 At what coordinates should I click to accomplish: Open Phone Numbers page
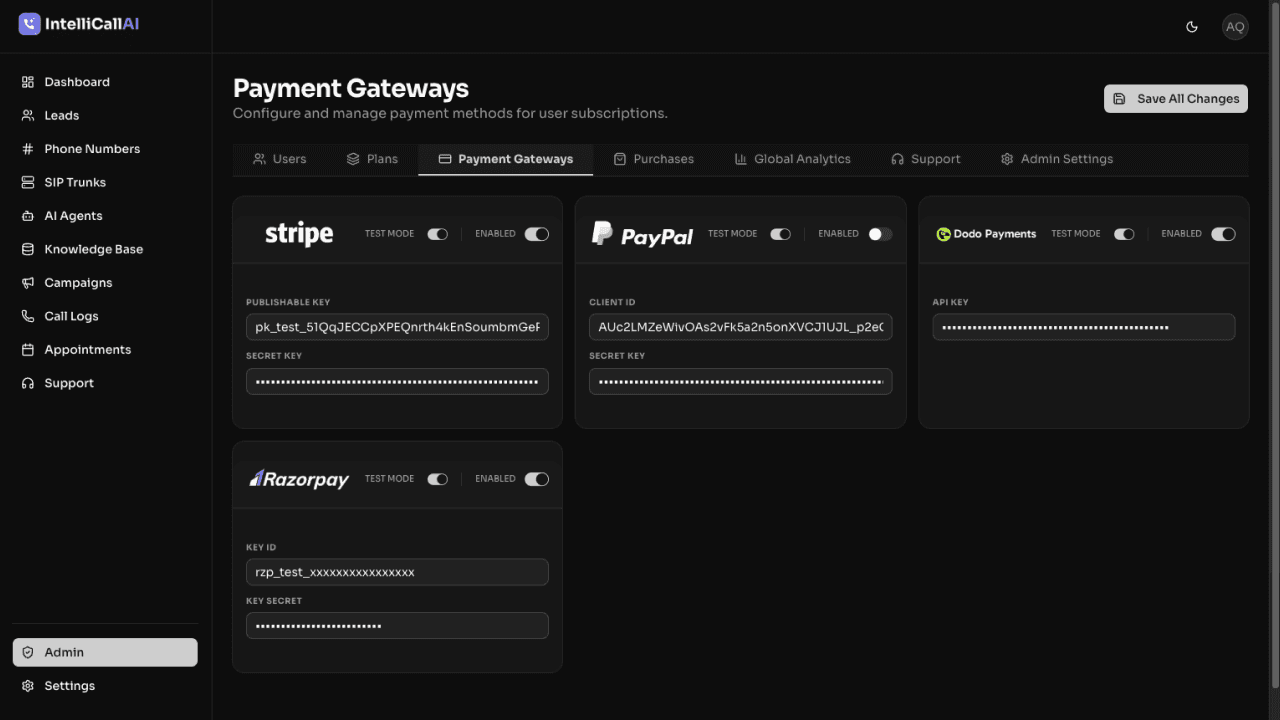[105, 149]
